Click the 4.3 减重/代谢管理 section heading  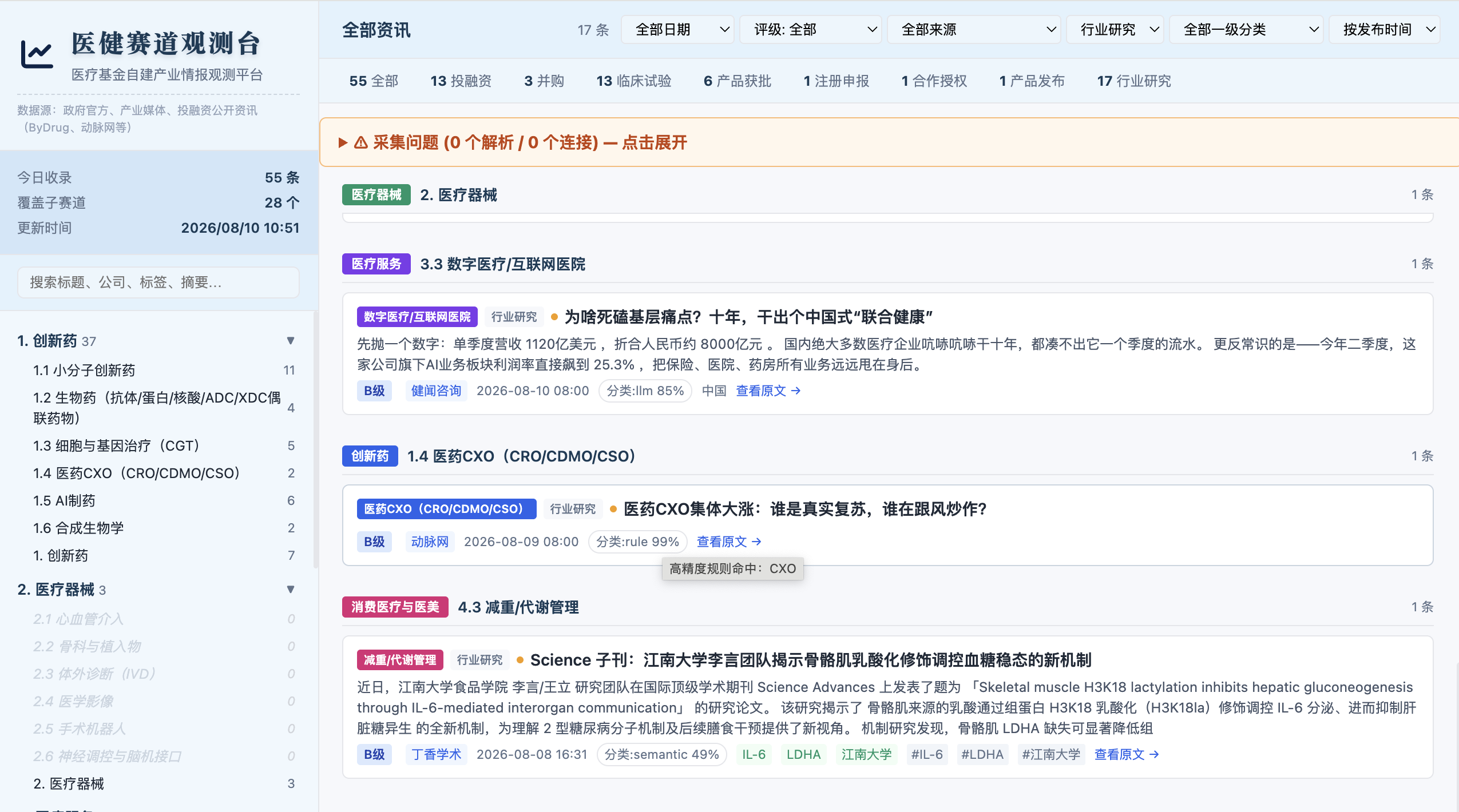pyautogui.click(x=518, y=607)
